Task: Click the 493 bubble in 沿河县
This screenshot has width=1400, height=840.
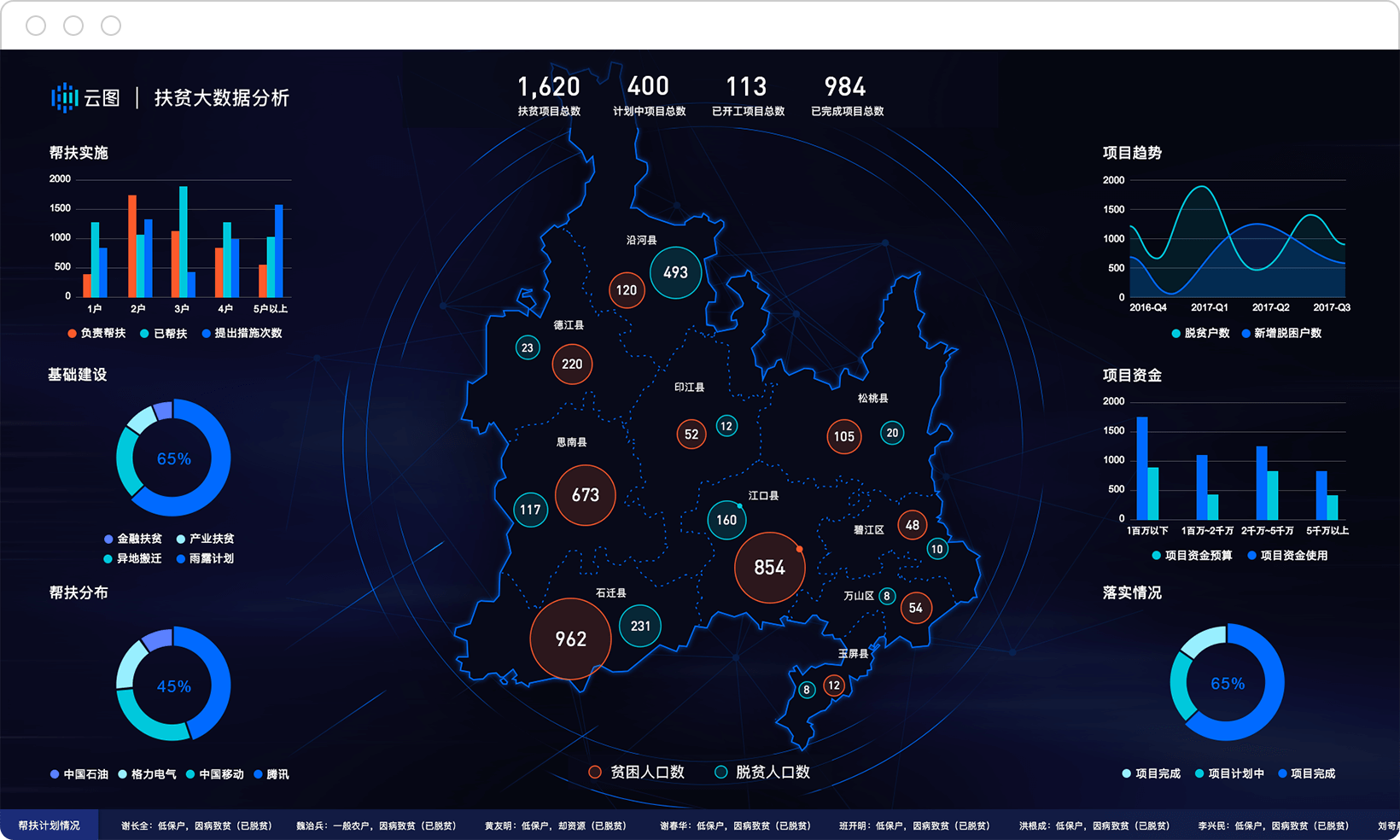Action: (675, 272)
